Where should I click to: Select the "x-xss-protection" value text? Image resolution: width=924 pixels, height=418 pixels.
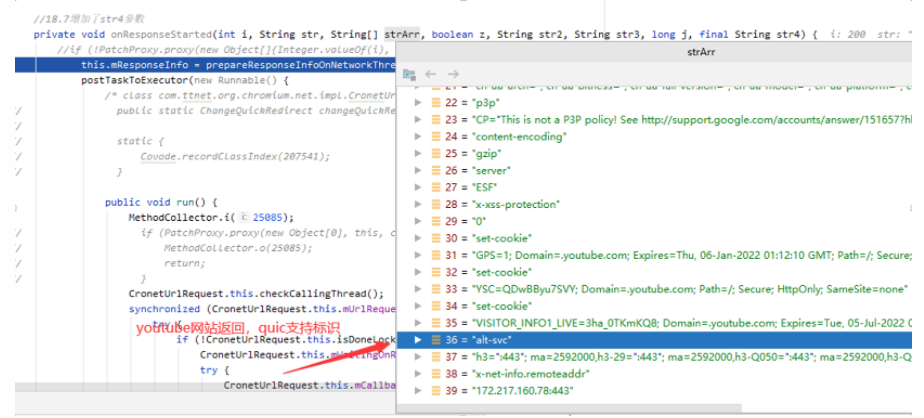pyautogui.click(x=515, y=205)
